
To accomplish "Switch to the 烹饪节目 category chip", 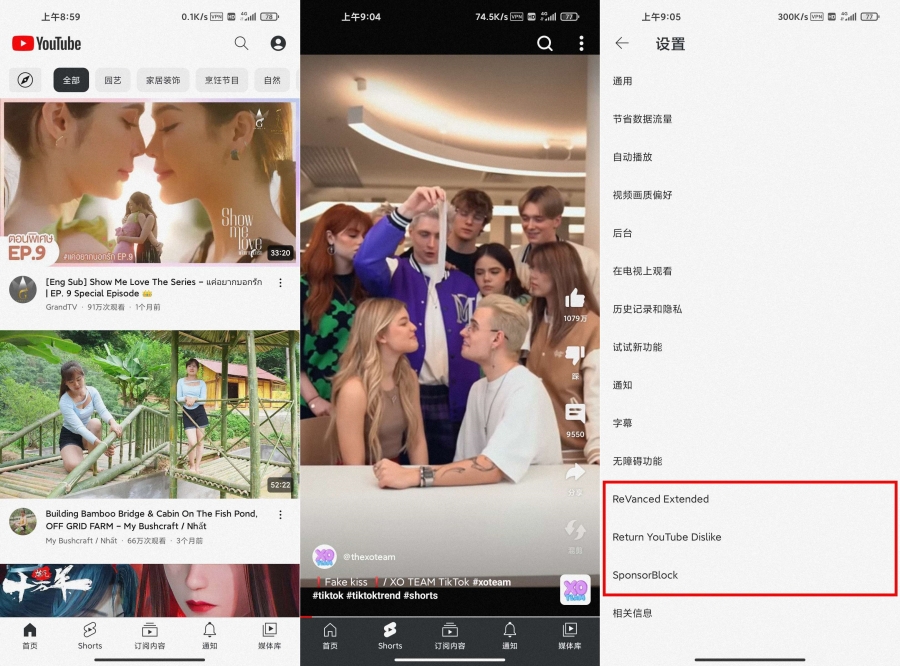I will [x=222, y=80].
